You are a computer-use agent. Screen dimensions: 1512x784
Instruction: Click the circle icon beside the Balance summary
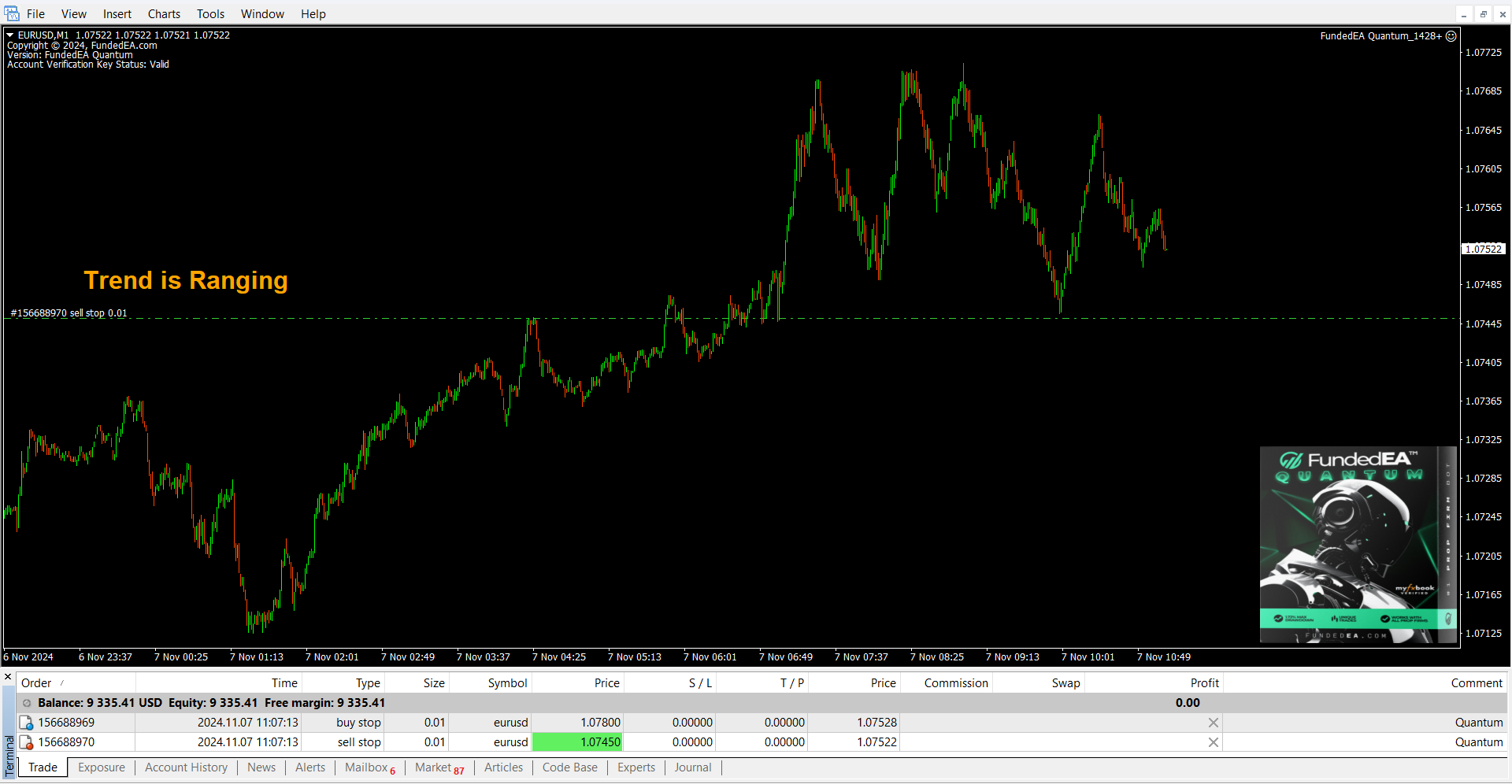click(27, 703)
